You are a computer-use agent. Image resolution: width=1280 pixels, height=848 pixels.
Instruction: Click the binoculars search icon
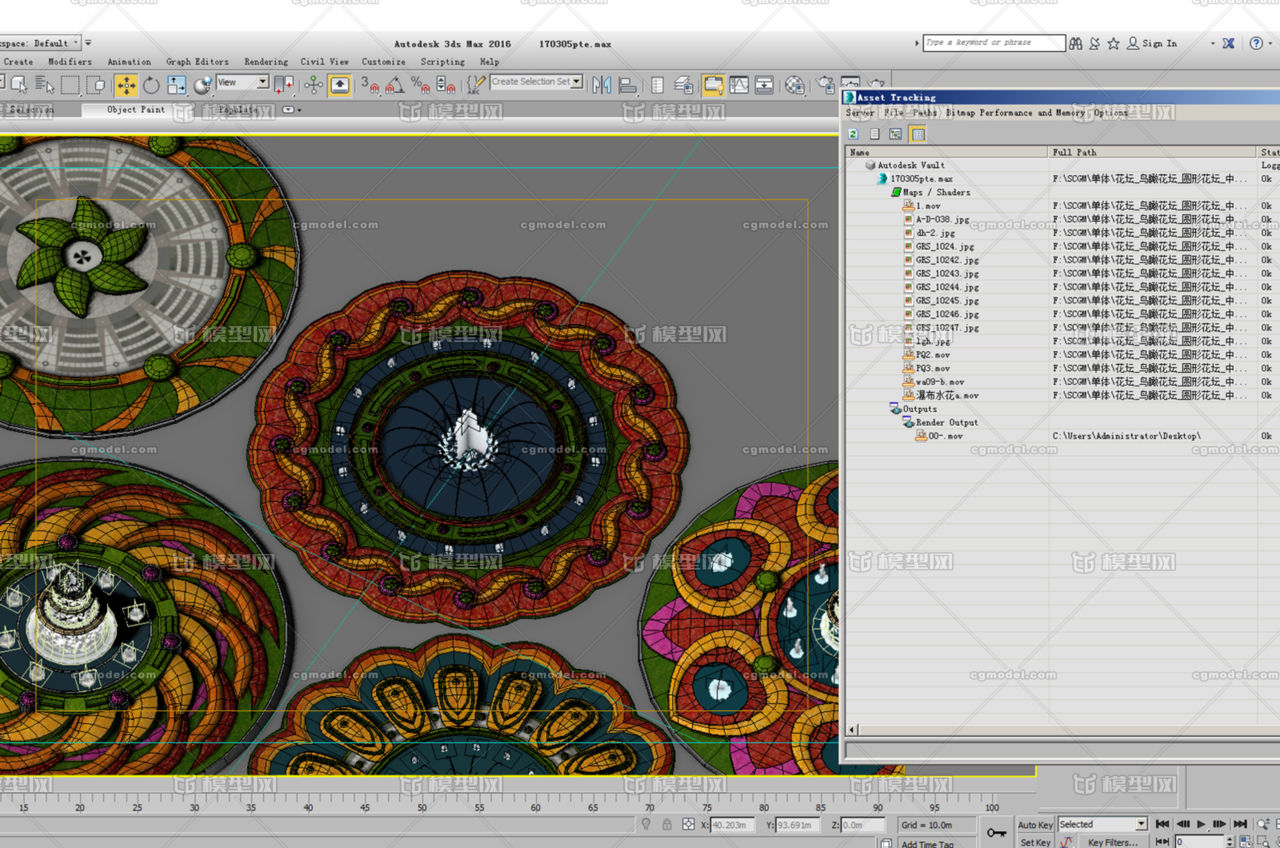[1076, 43]
